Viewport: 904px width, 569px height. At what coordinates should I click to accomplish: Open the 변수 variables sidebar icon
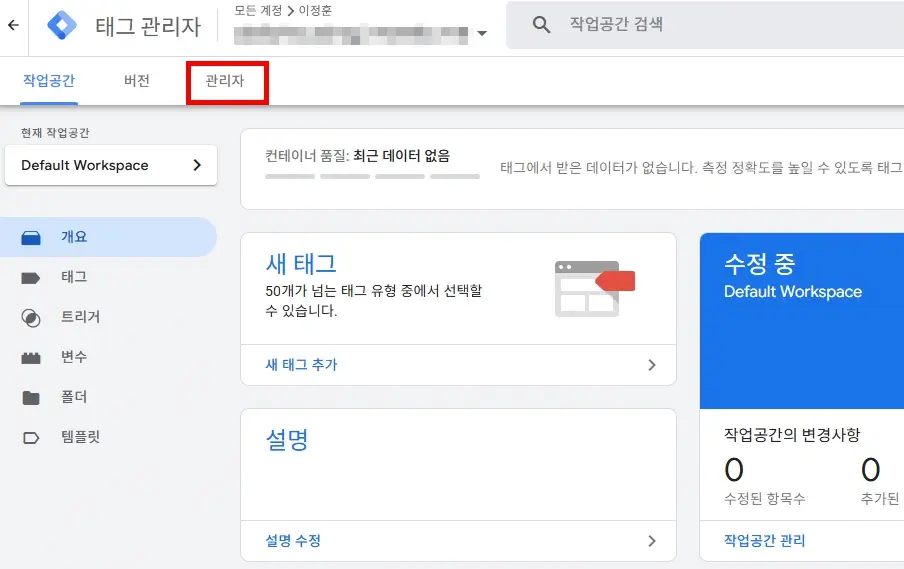tap(31, 358)
